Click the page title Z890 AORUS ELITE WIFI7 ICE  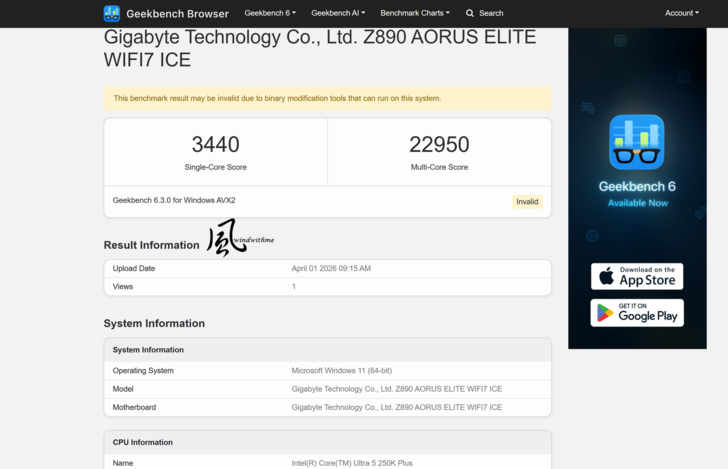(320, 48)
